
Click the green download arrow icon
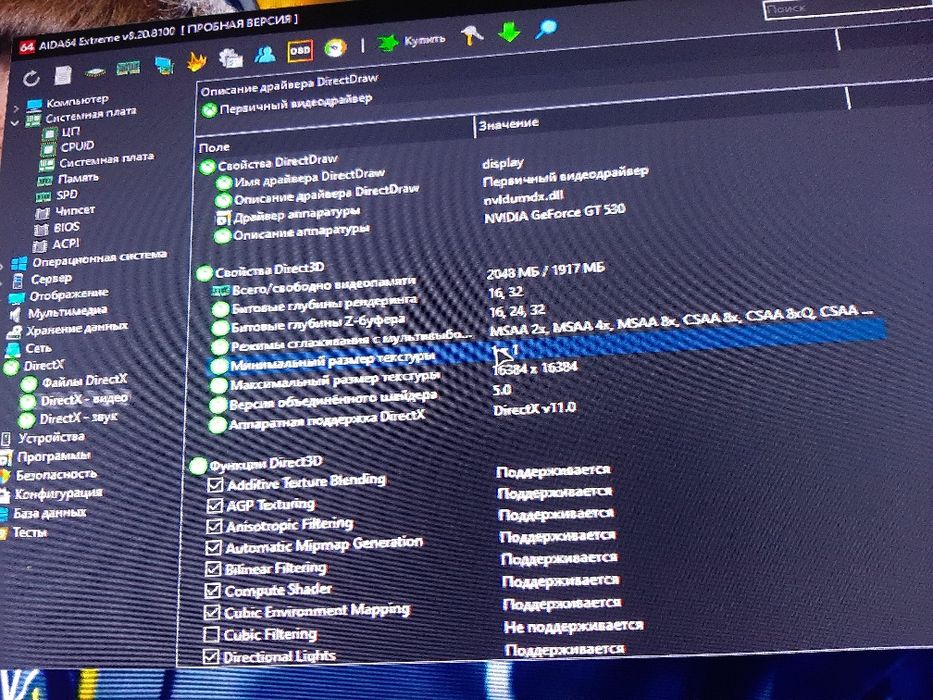click(509, 32)
